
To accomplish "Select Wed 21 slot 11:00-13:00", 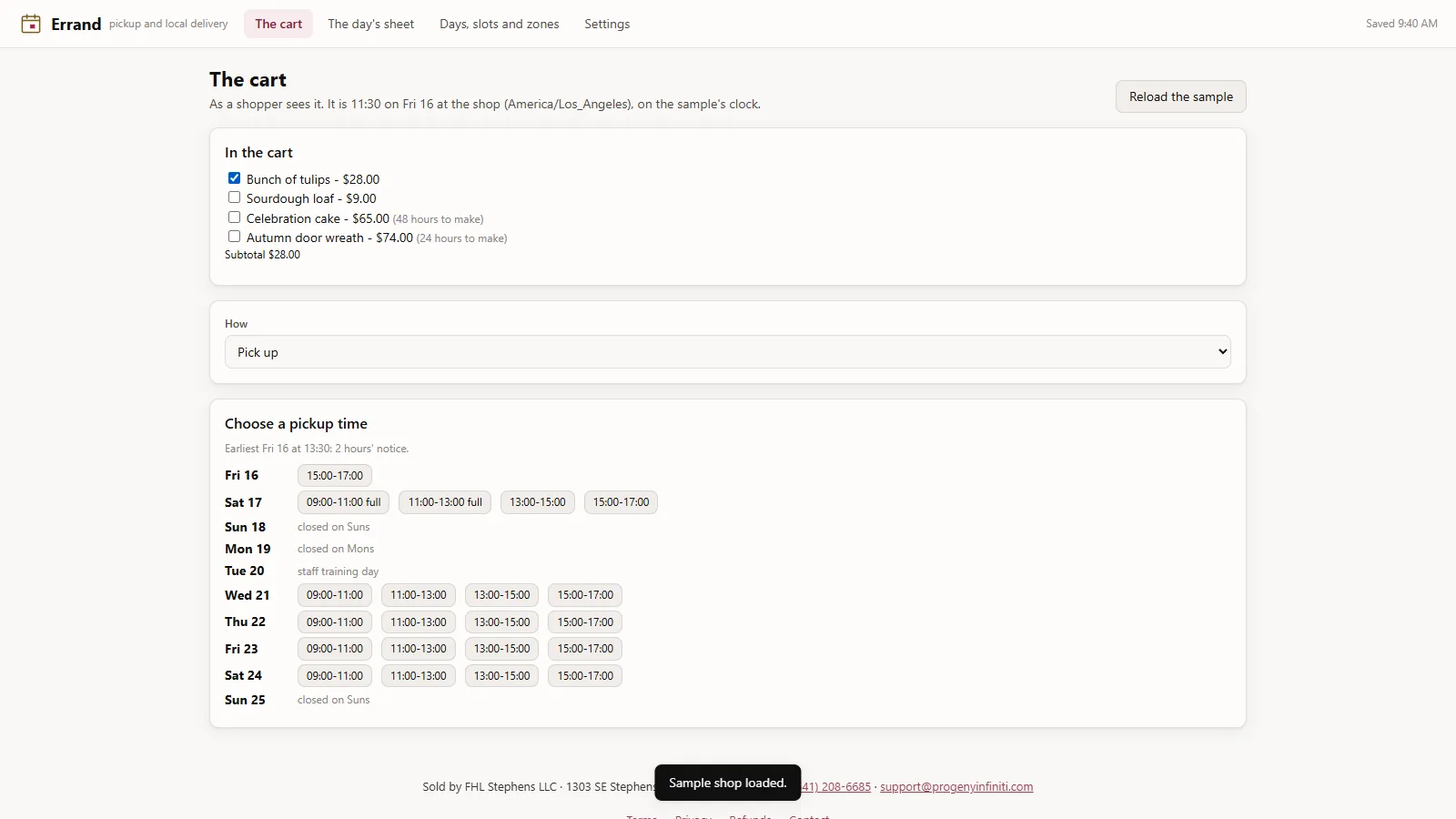I will click(x=419, y=595).
